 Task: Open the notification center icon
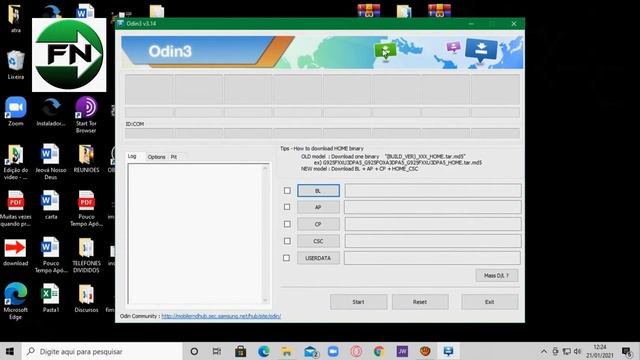coord(627,351)
